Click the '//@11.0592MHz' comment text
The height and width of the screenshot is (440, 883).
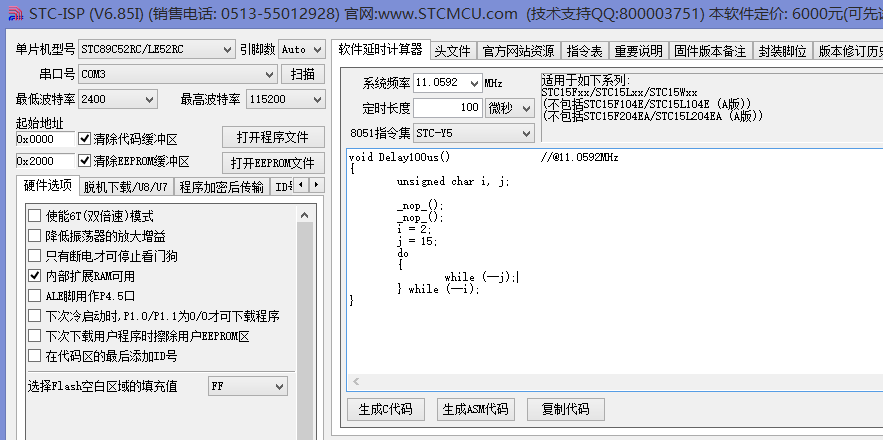579,158
